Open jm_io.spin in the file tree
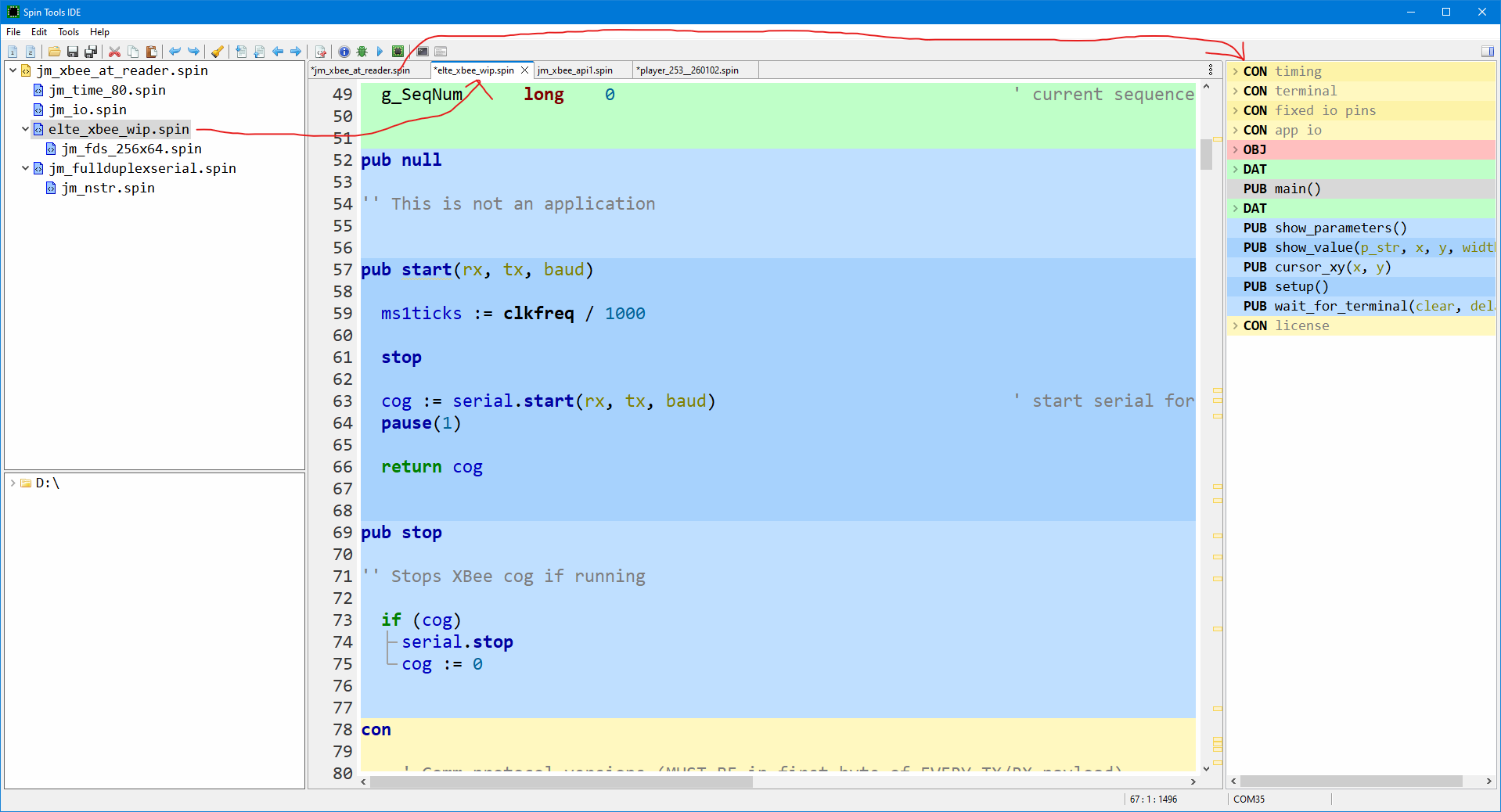 (x=88, y=110)
